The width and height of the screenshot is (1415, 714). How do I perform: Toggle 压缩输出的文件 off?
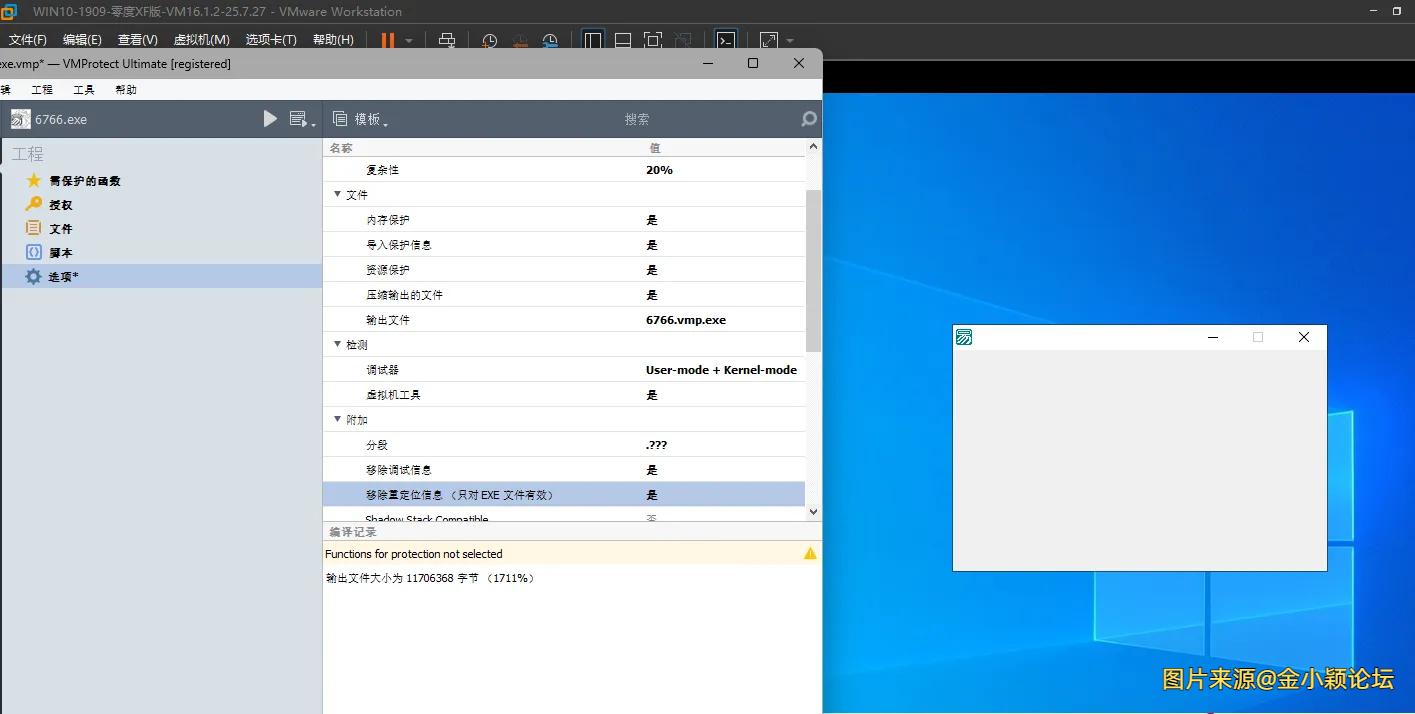pyautogui.click(x=651, y=294)
